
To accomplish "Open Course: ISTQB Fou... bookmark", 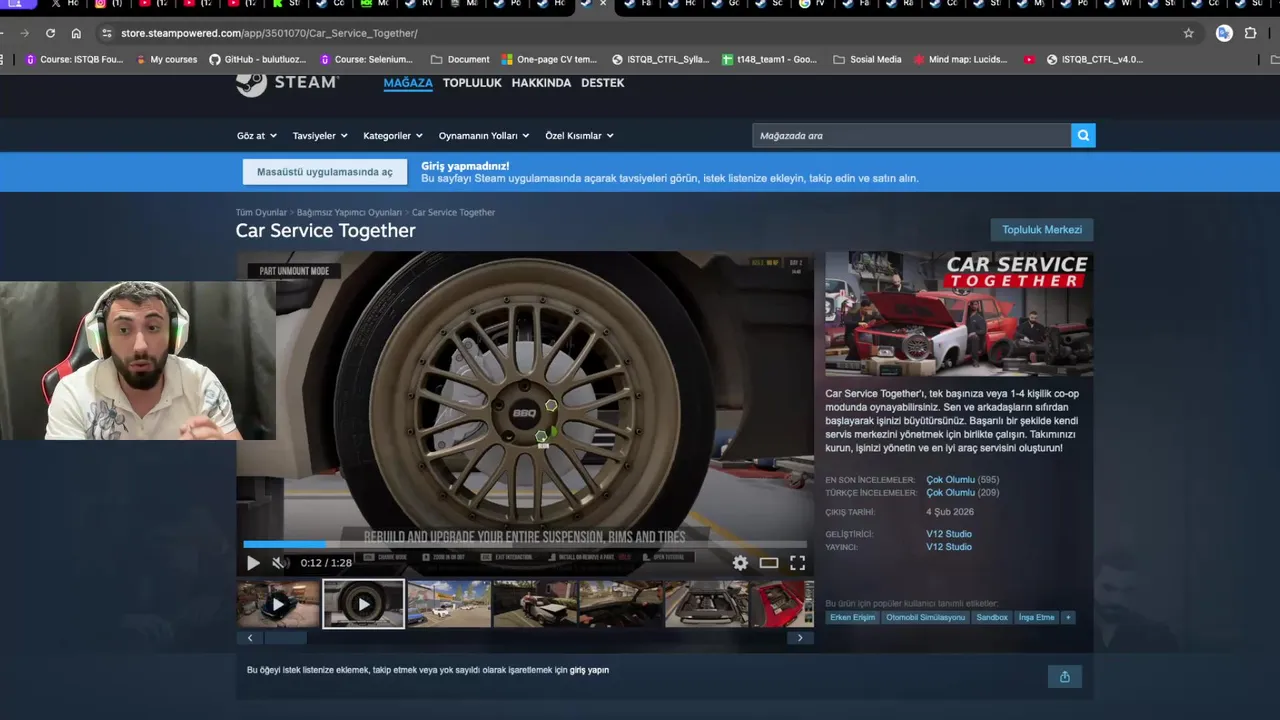I will pos(74,59).
